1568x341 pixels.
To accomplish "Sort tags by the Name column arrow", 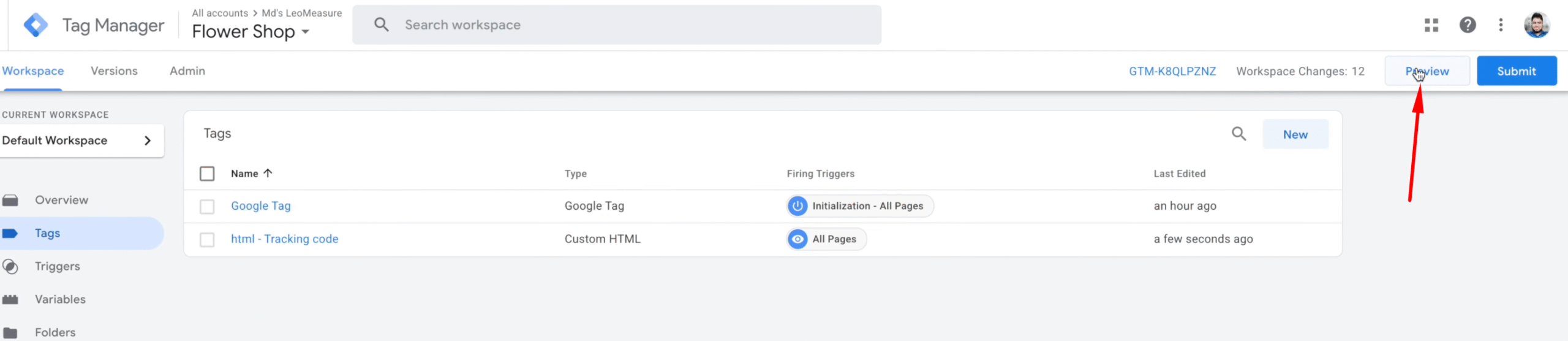I will (x=268, y=174).
